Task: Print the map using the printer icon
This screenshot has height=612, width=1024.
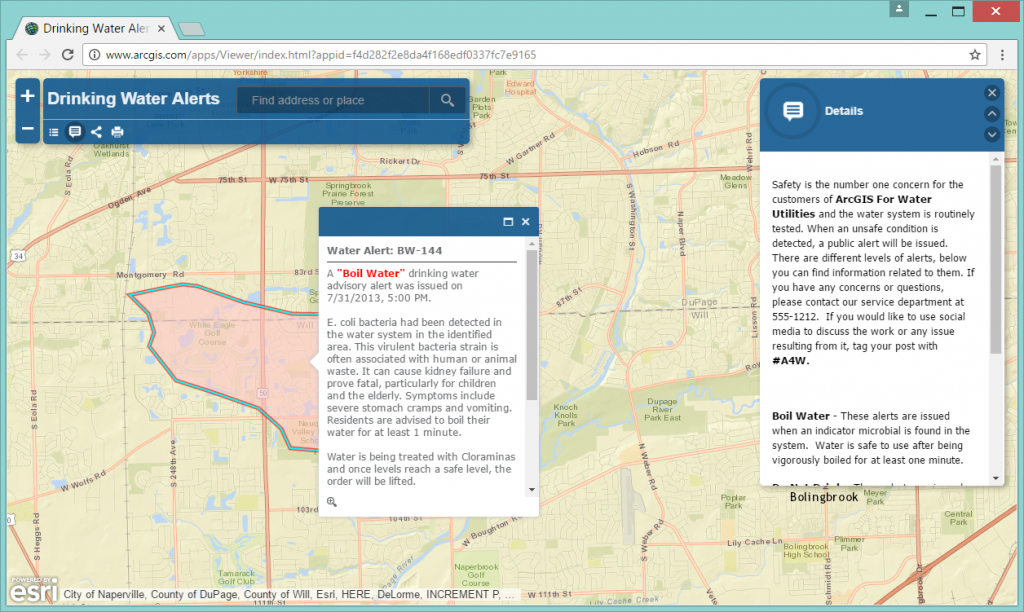Action: 117,131
